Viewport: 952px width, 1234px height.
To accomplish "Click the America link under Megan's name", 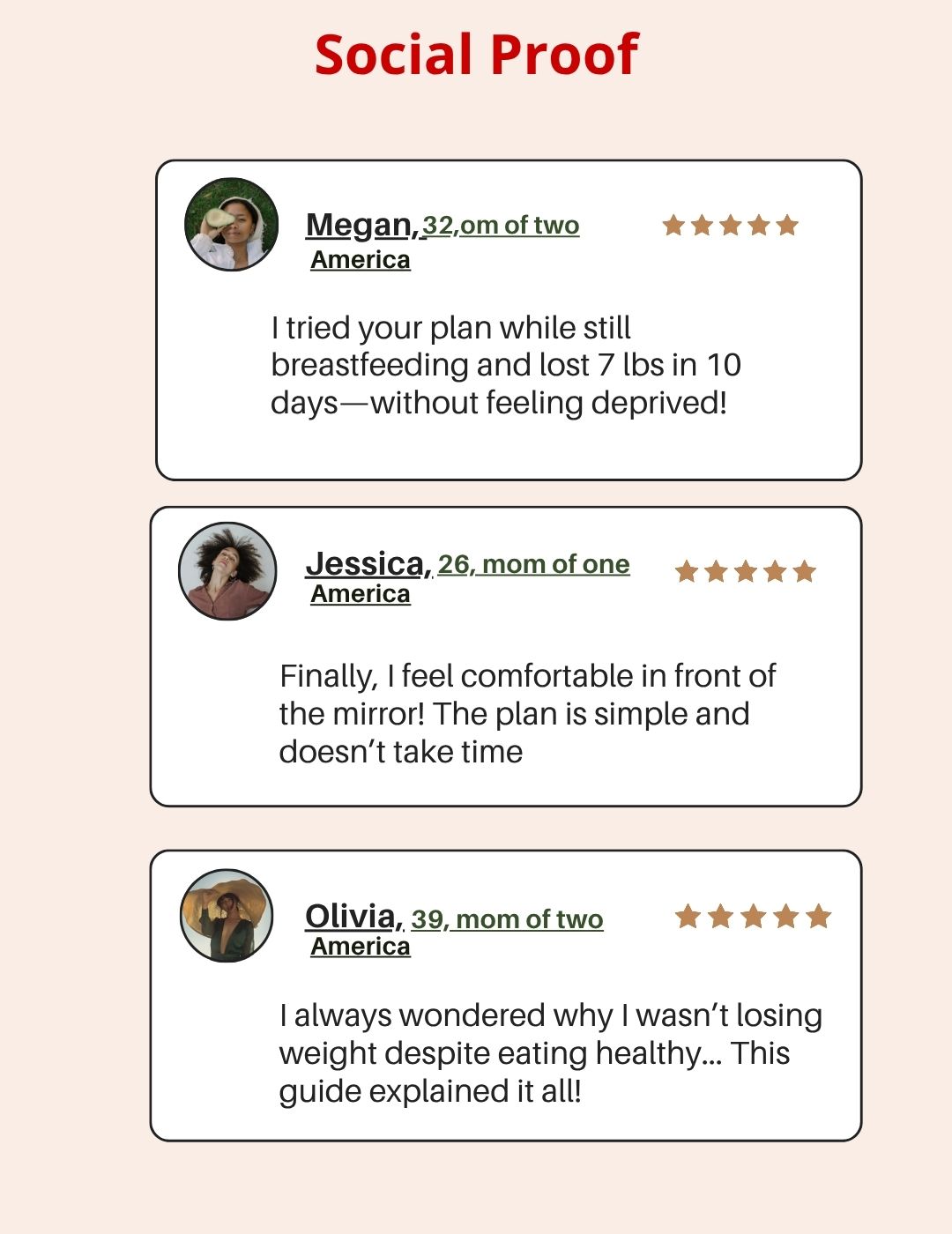I will 361,260.
